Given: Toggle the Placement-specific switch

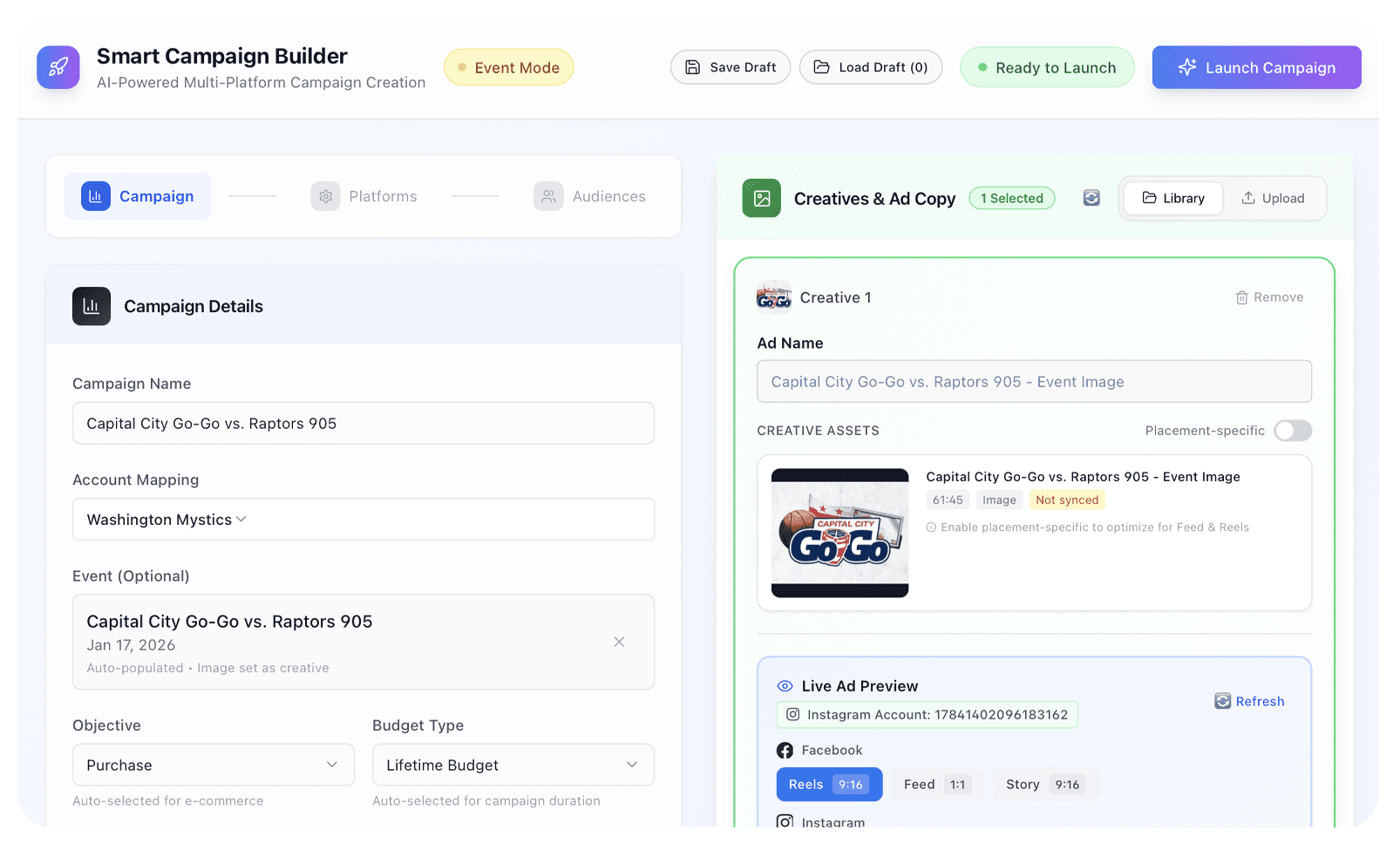Looking at the screenshot, I should click(1293, 431).
